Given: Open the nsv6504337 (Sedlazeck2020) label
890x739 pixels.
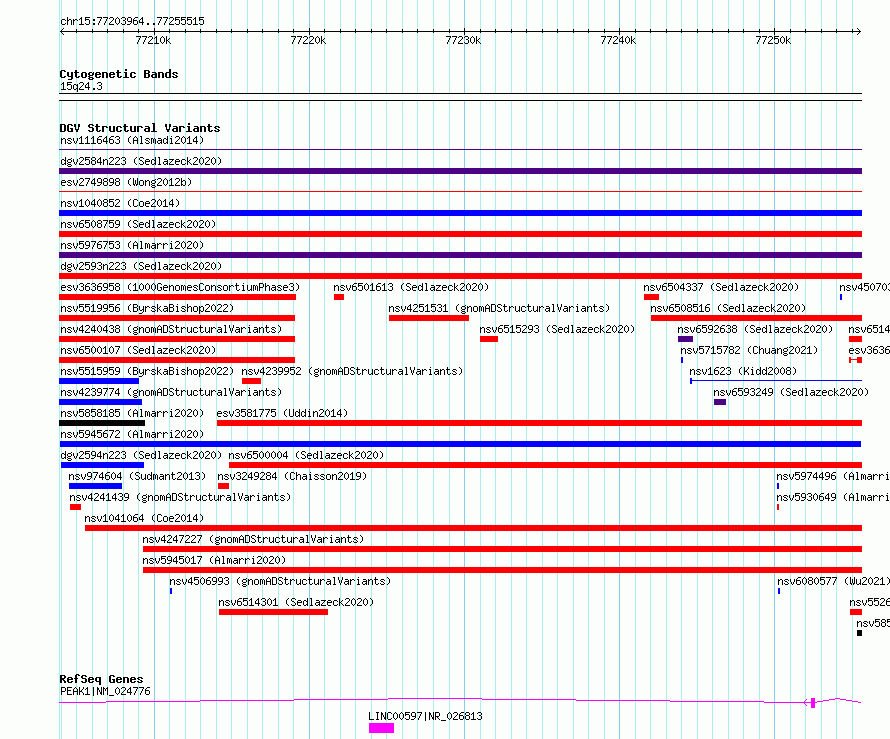Looking at the screenshot, I should click(721, 287).
